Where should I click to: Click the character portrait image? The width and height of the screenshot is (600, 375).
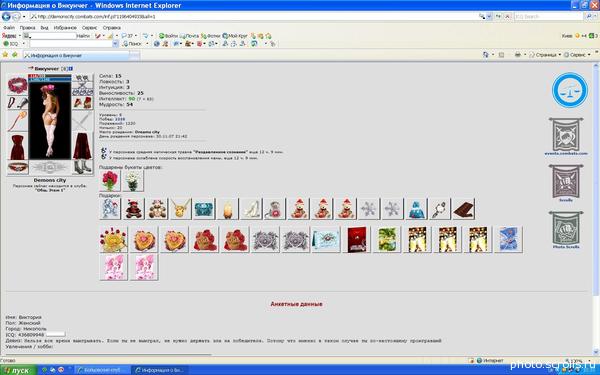coord(50,120)
